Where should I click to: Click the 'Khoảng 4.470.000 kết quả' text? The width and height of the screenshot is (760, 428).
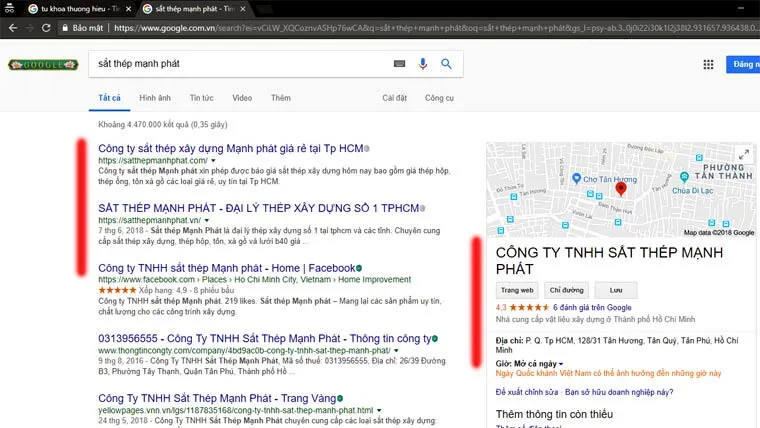tap(163, 125)
